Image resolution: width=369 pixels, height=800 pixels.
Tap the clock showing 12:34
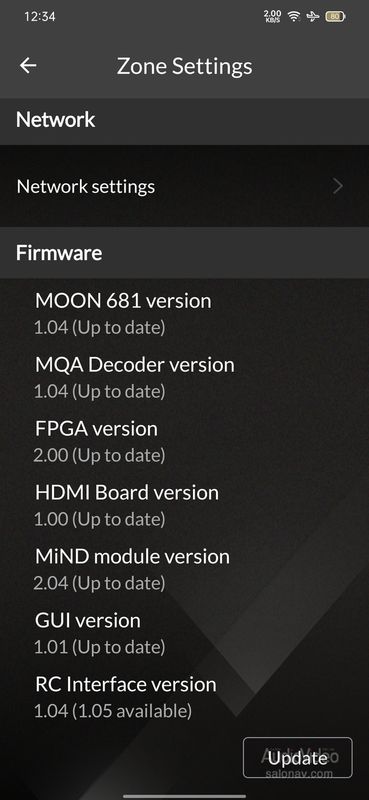pyautogui.click(x=39, y=16)
